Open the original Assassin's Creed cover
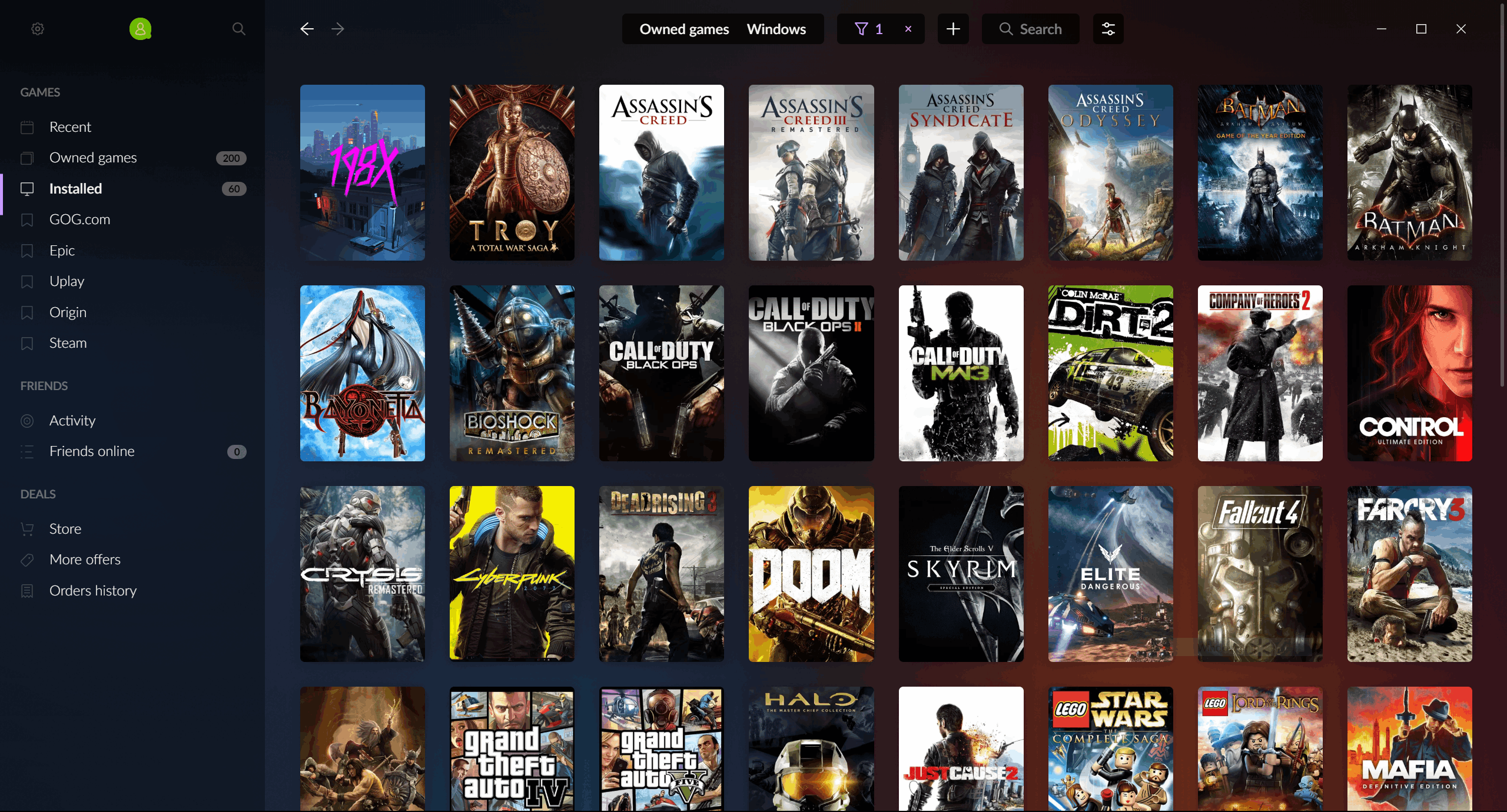 click(662, 172)
